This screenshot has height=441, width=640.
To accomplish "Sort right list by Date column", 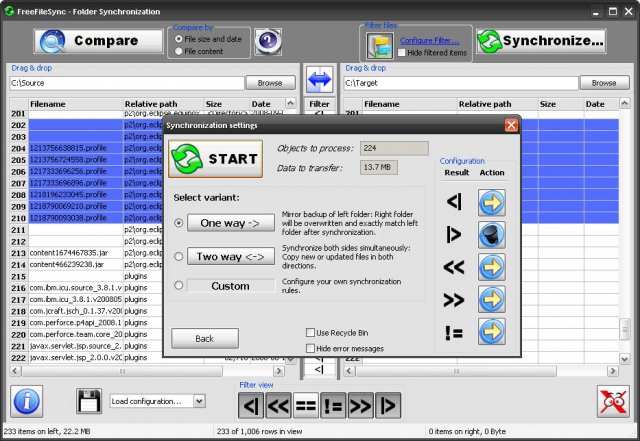I will click(x=601, y=104).
